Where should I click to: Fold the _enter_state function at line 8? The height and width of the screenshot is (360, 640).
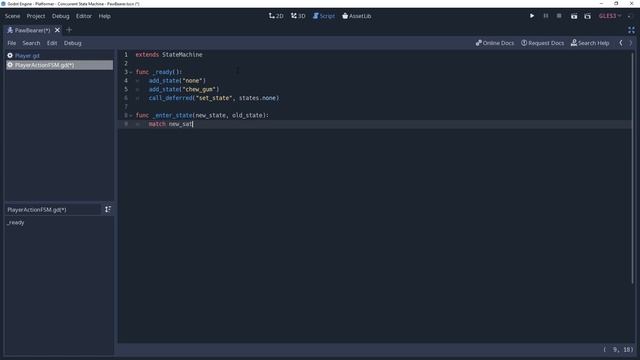[x=131, y=116]
